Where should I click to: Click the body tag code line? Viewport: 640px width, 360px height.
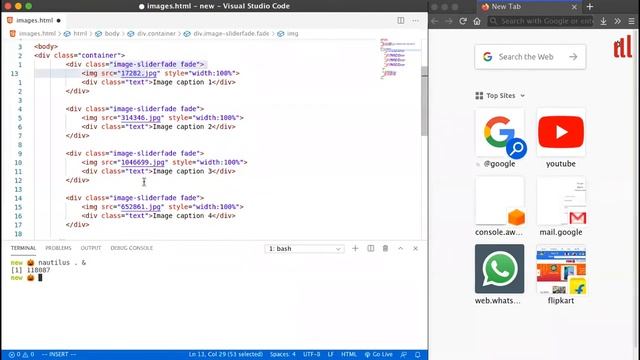(x=46, y=47)
